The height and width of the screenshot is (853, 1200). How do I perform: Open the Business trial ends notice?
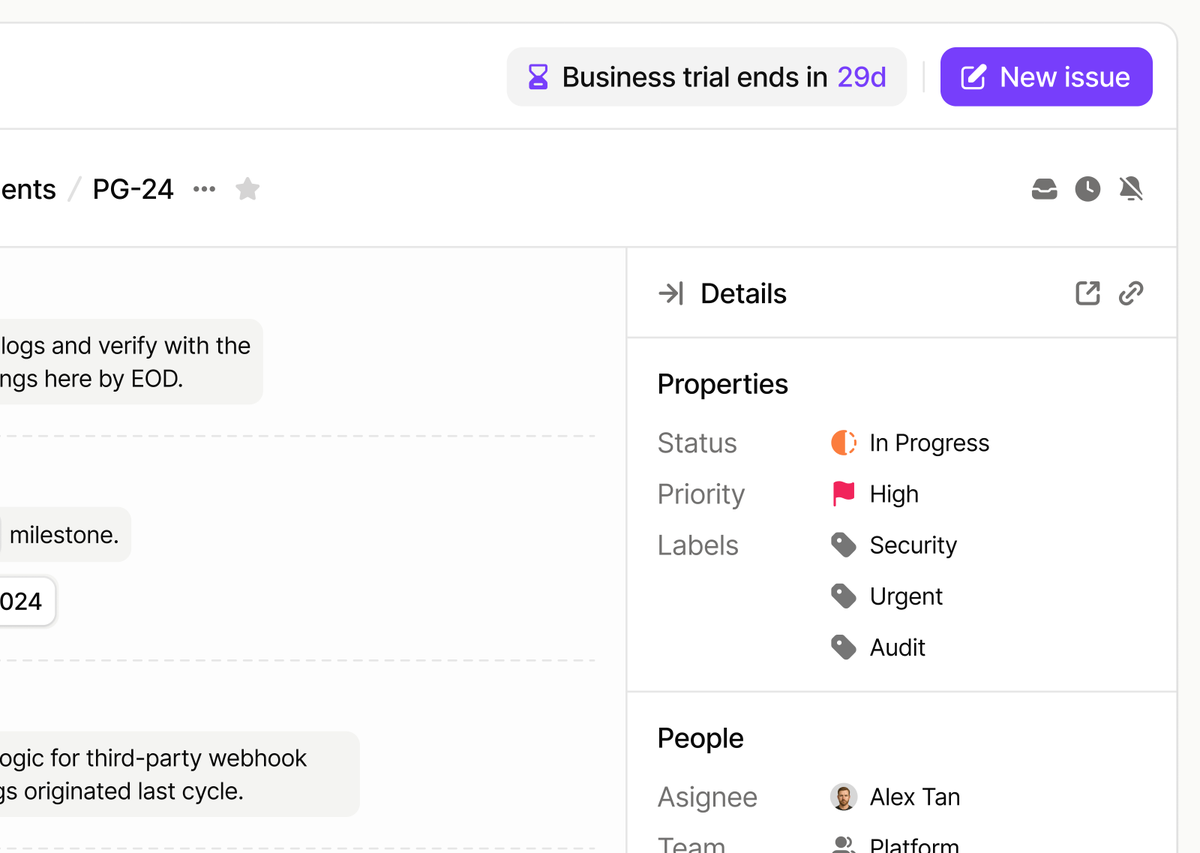(707, 77)
